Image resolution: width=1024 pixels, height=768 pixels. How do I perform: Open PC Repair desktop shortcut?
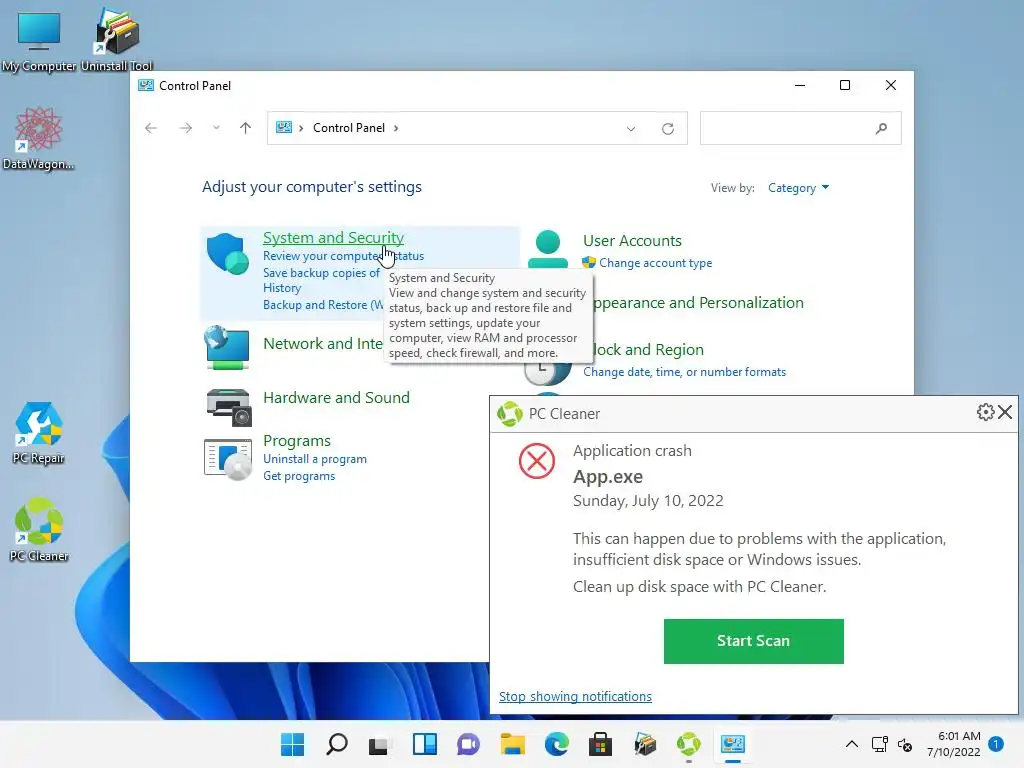(39, 432)
